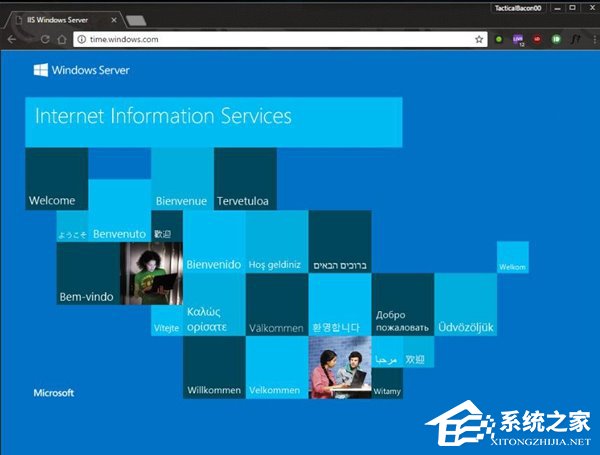Viewport: 600px width, 455px height.
Task: Click the Добро пожаловать tile
Action: click(x=403, y=305)
